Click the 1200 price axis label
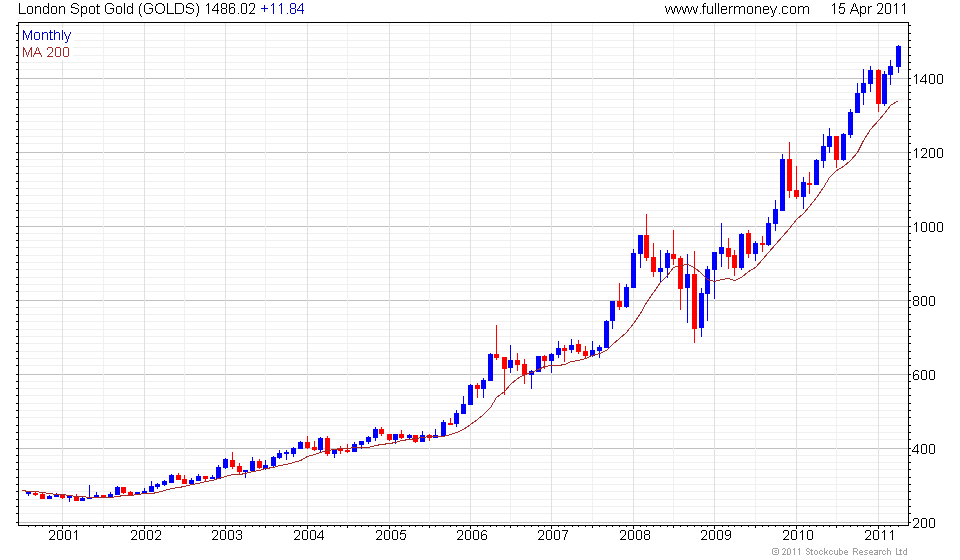This screenshot has width=960, height=560. (x=928, y=154)
